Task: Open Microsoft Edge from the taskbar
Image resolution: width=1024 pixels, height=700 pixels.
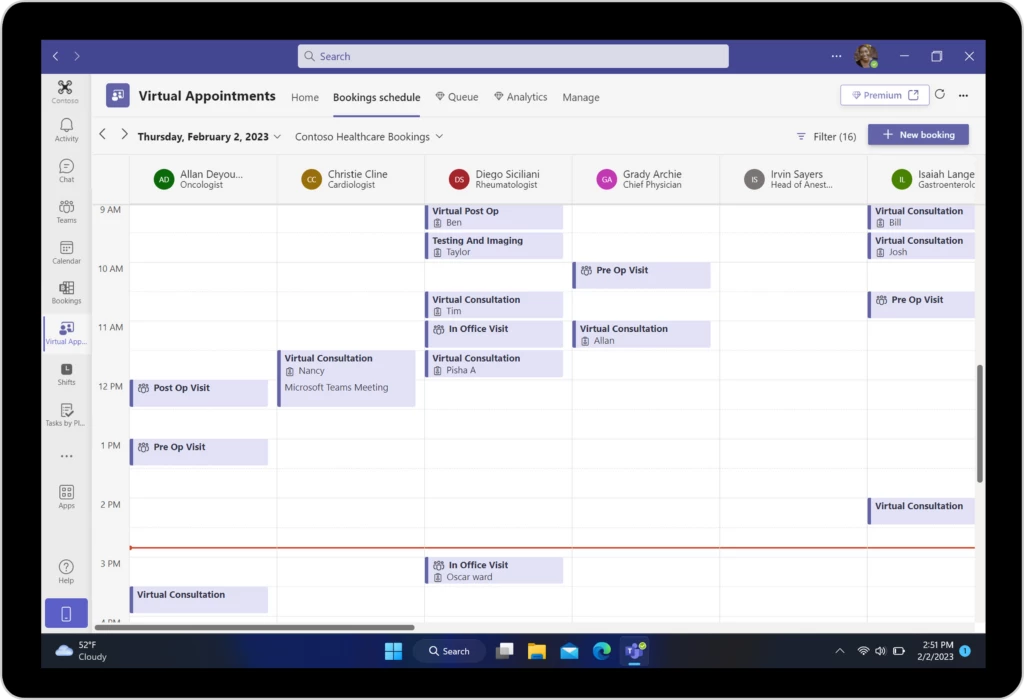Action: (601, 651)
